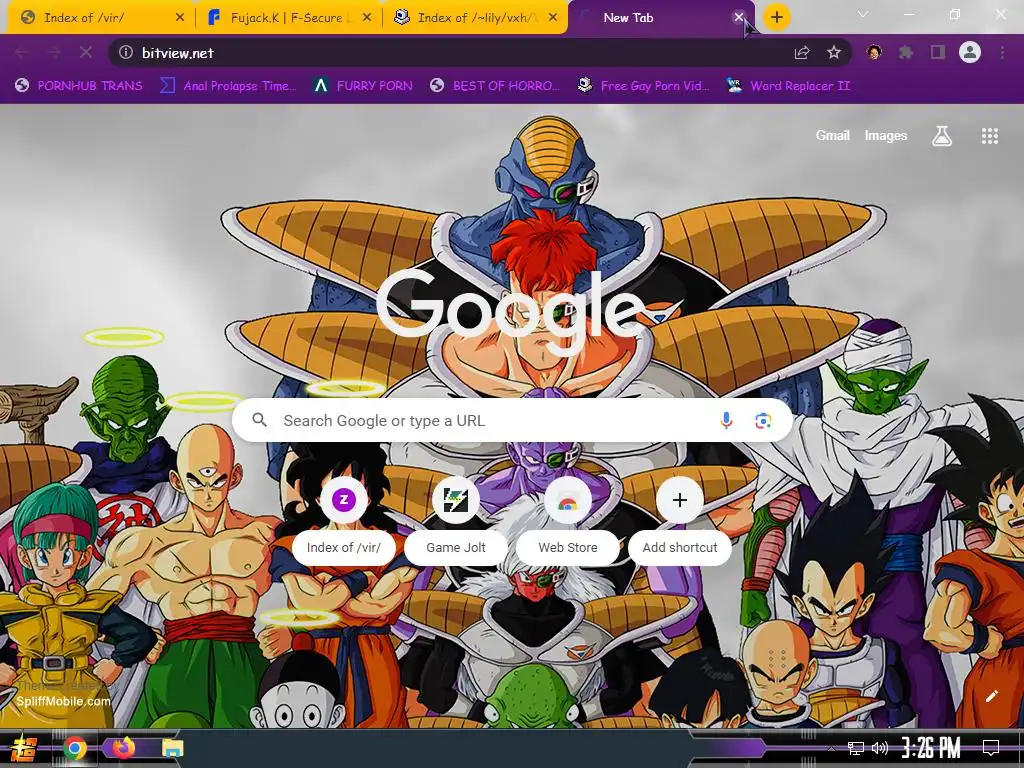Click Add shortcut
The height and width of the screenshot is (768, 1024).
coord(680,522)
